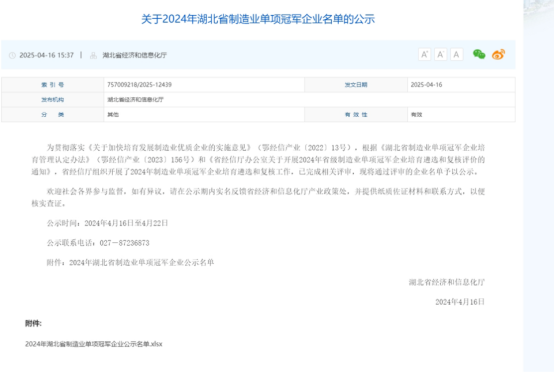Click the 发布机构 label cell

coord(53,100)
